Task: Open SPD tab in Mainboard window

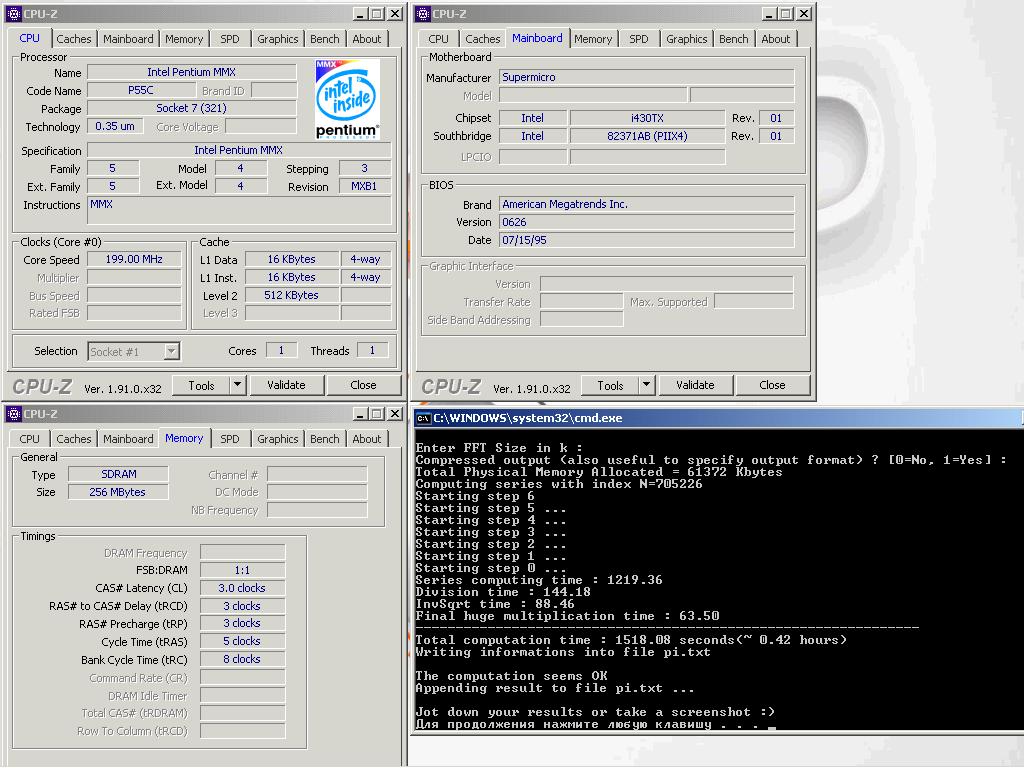Action: pyautogui.click(x=639, y=39)
